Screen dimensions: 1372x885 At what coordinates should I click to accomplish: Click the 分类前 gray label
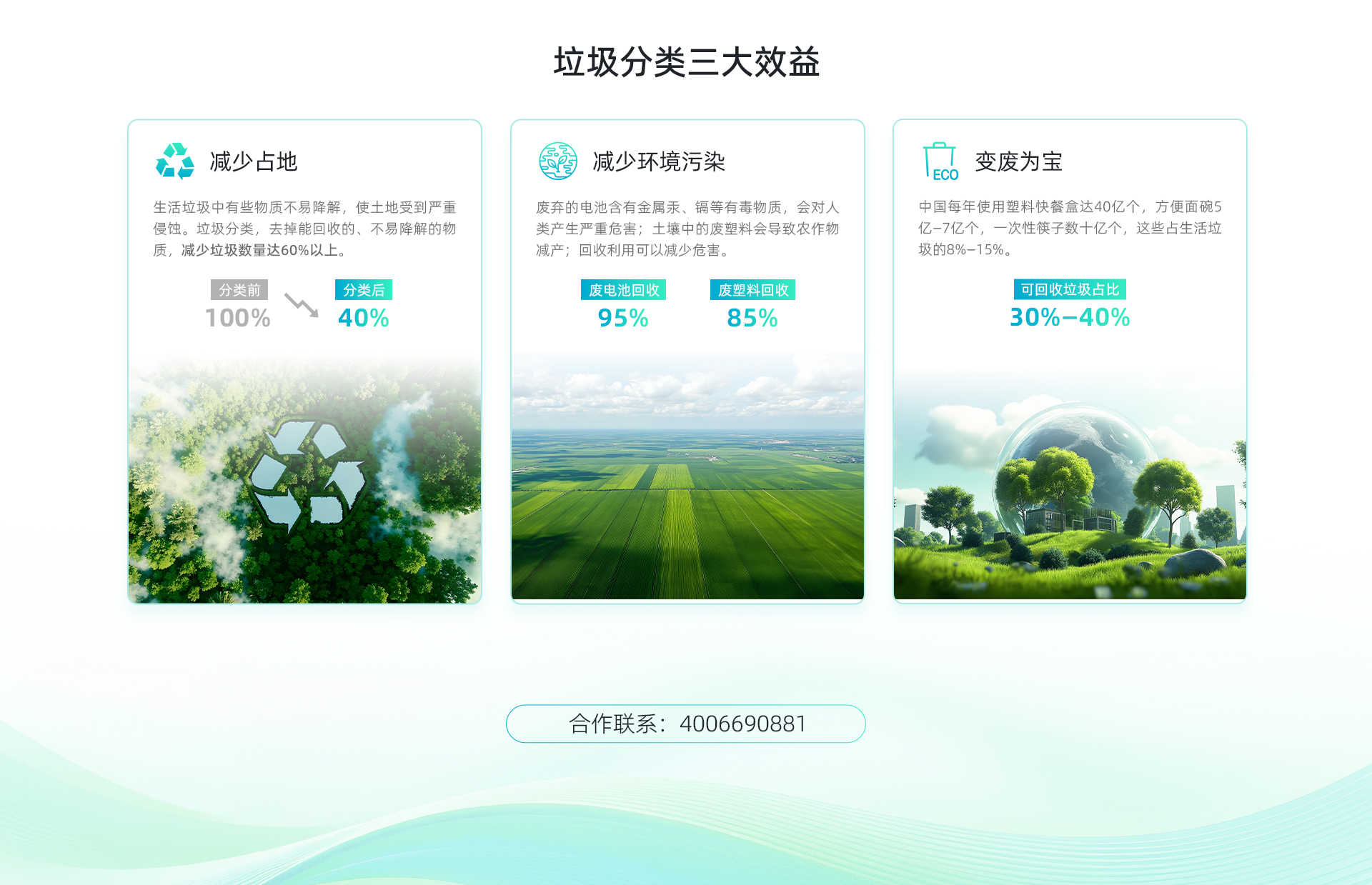pos(239,290)
